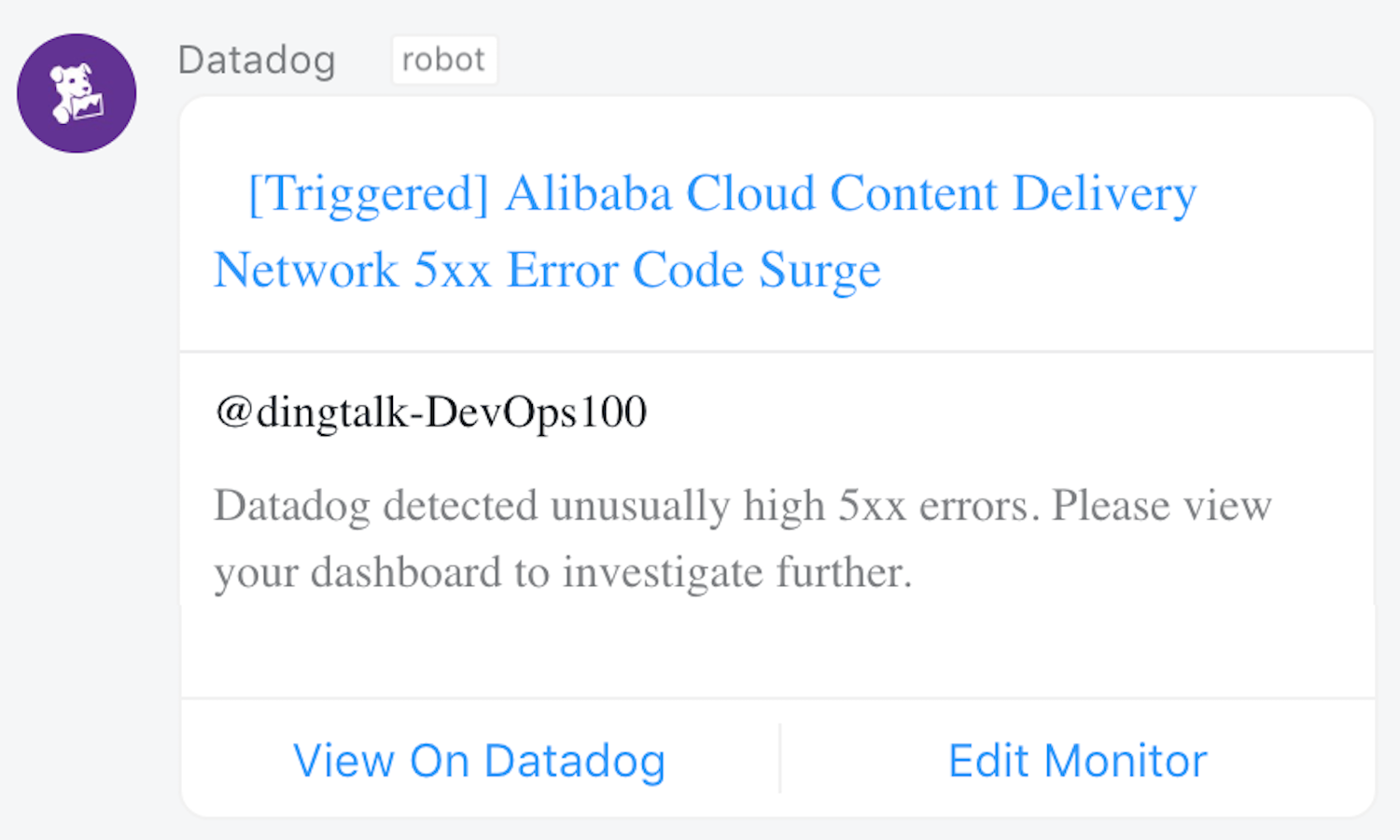This screenshot has height=840, width=1400.
Task: Open the triggered 5xx Error Code Surge alert
Action: (705, 231)
